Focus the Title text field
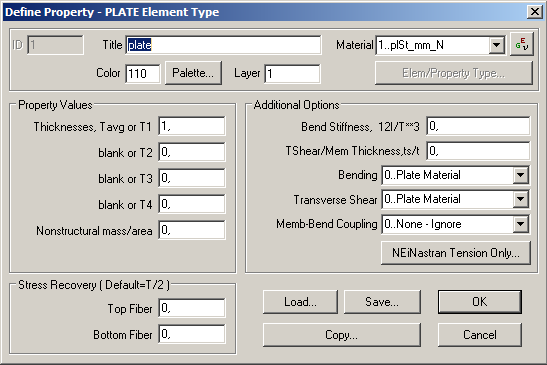 point(223,45)
